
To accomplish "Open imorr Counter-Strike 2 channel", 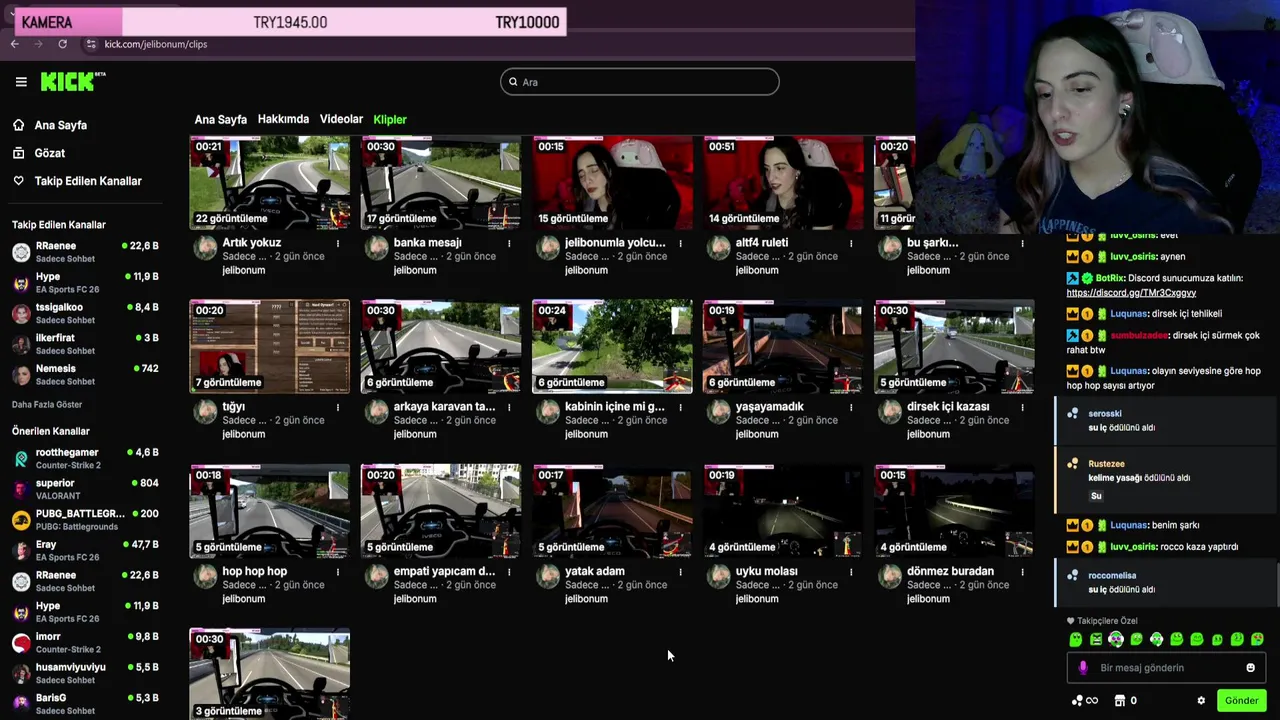I will (x=85, y=642).
